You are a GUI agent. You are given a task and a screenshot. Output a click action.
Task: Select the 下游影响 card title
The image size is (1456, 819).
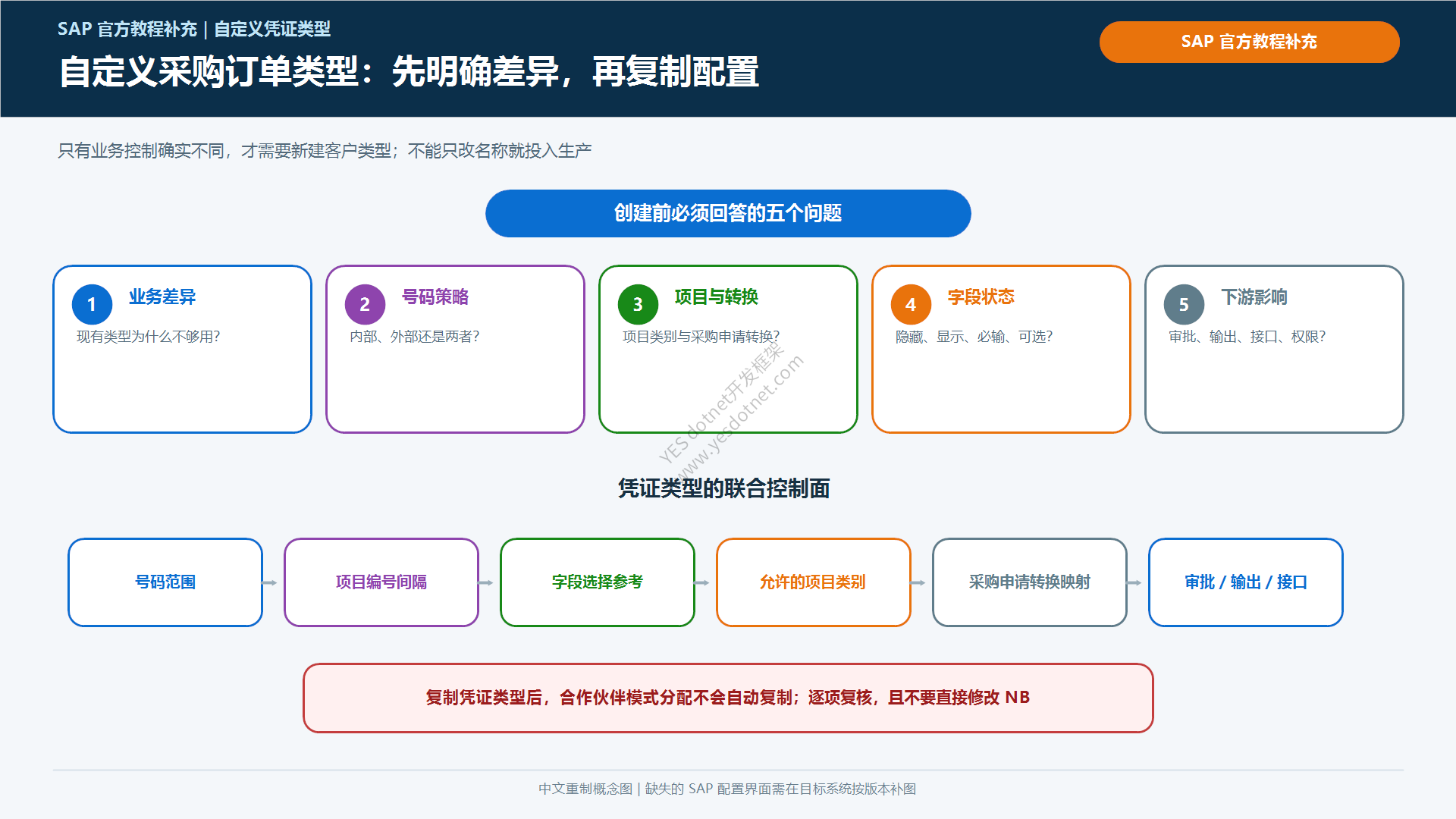tap(1254, 297)
